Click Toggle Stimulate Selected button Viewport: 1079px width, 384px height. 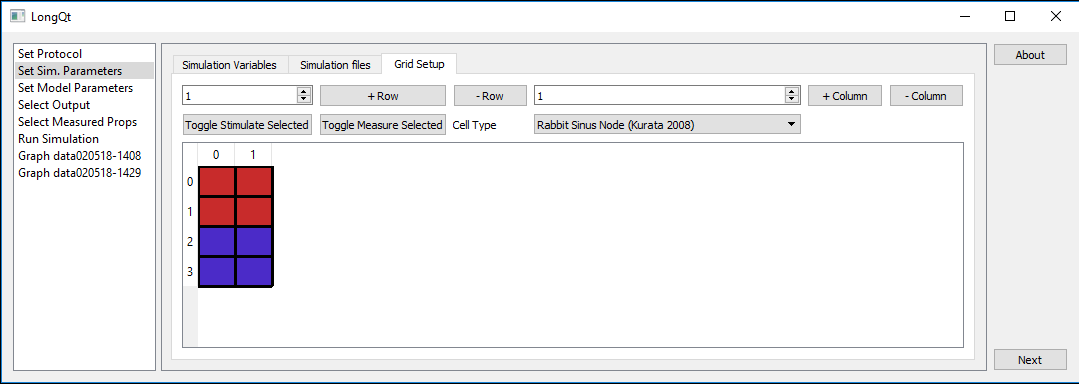pyautogui.click(x=247, y=125)
